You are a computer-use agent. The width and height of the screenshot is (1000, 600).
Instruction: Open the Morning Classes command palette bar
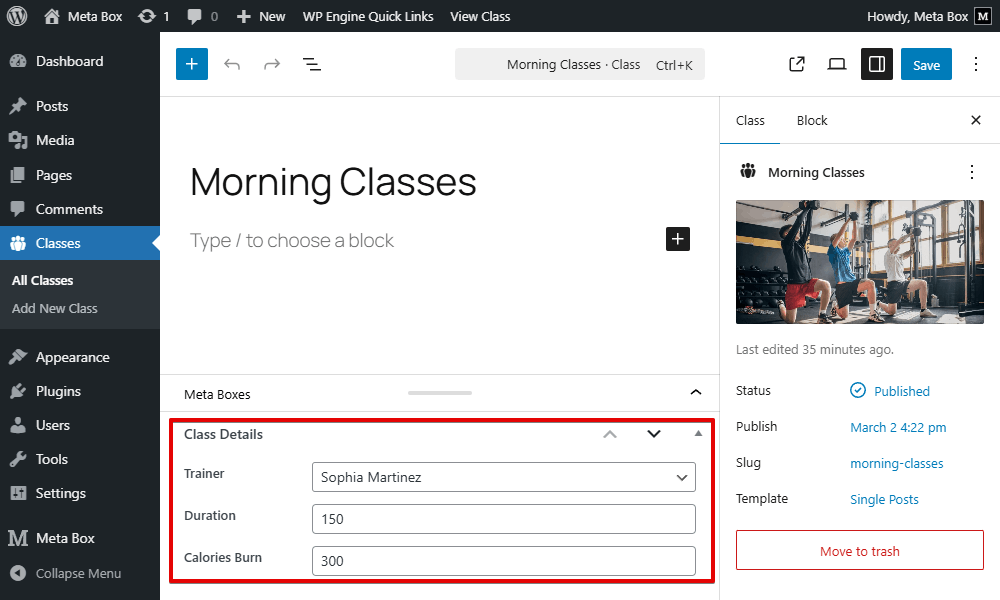pos(580,64)
